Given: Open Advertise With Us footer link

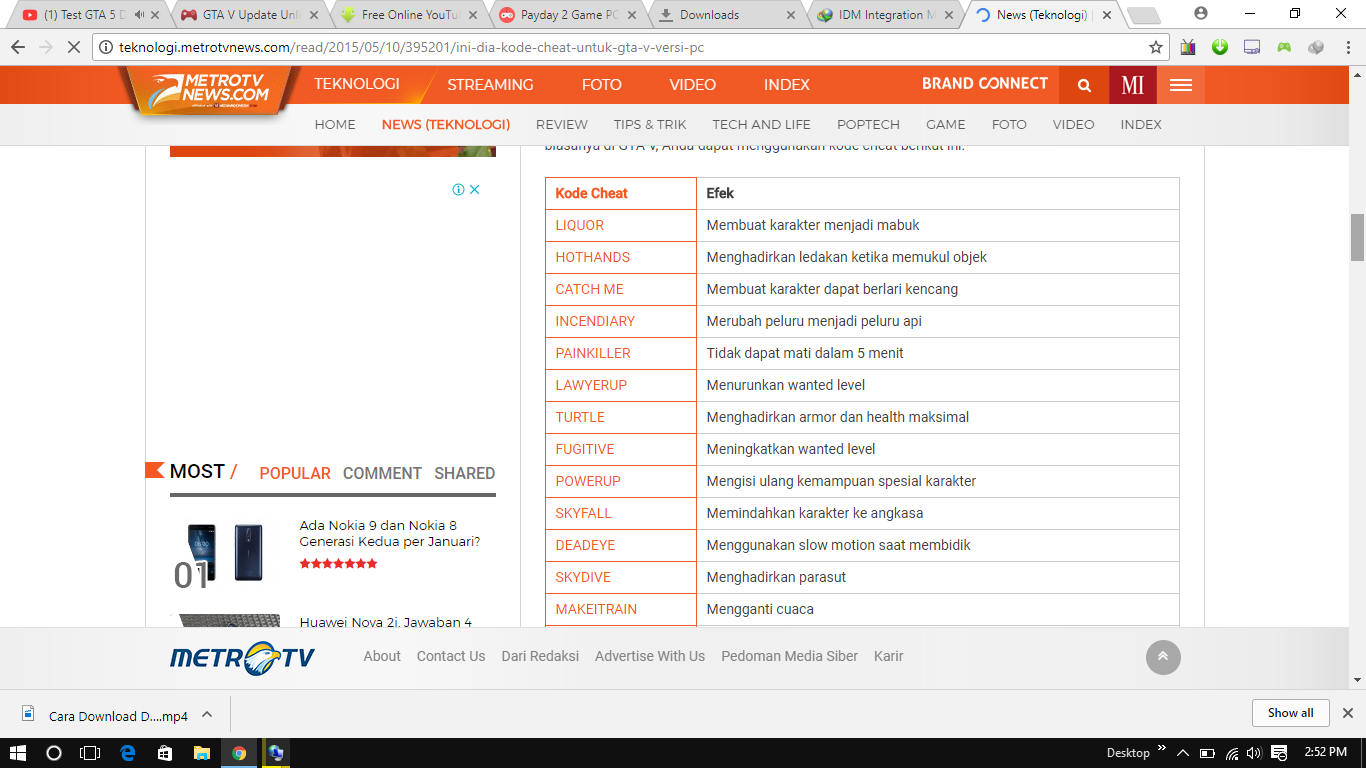Looking at the screenshot, I should pyautogui.click(x=650, y=656).
